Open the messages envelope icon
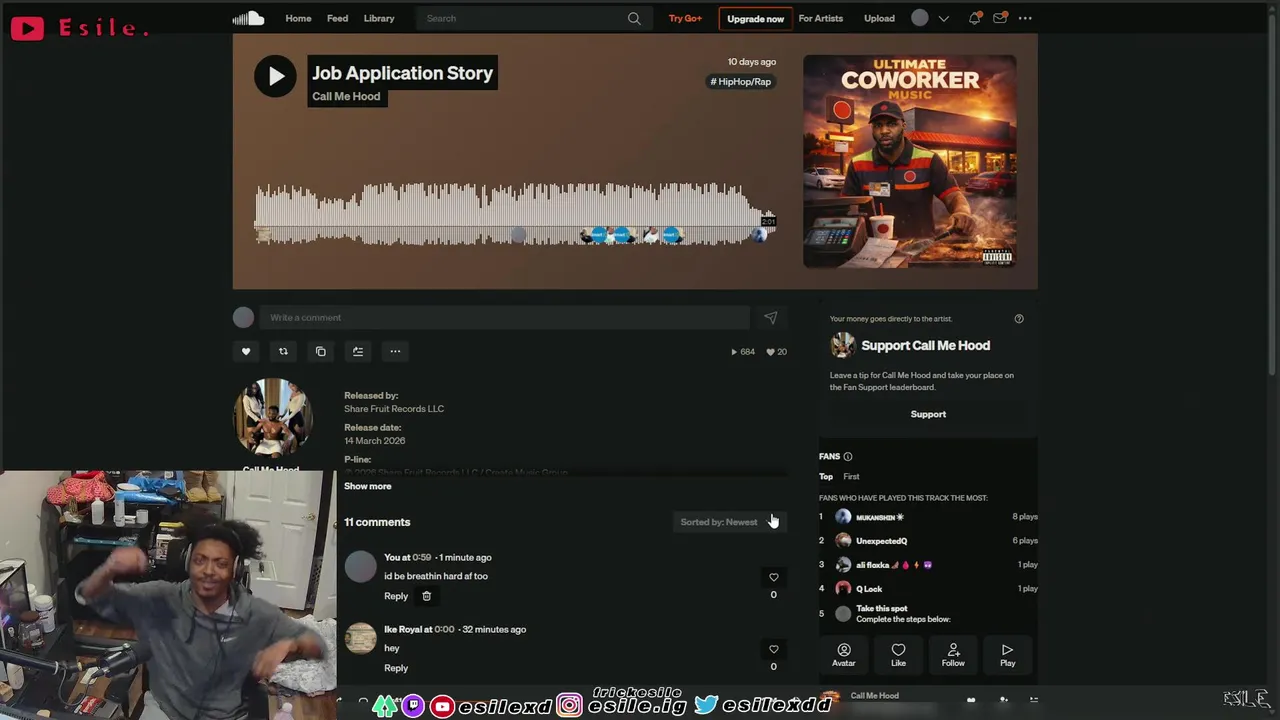The height and width of the screenshot is (720, 1280). (999, 18)
